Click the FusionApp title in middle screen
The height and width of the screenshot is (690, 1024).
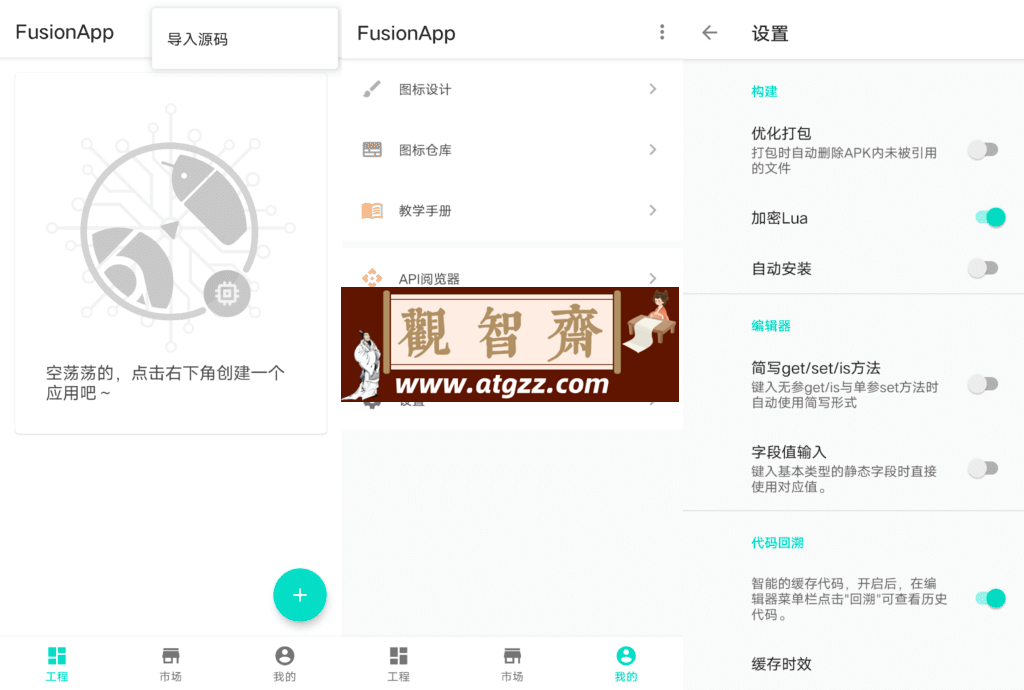pyautogui.click(x=406, y=33)
